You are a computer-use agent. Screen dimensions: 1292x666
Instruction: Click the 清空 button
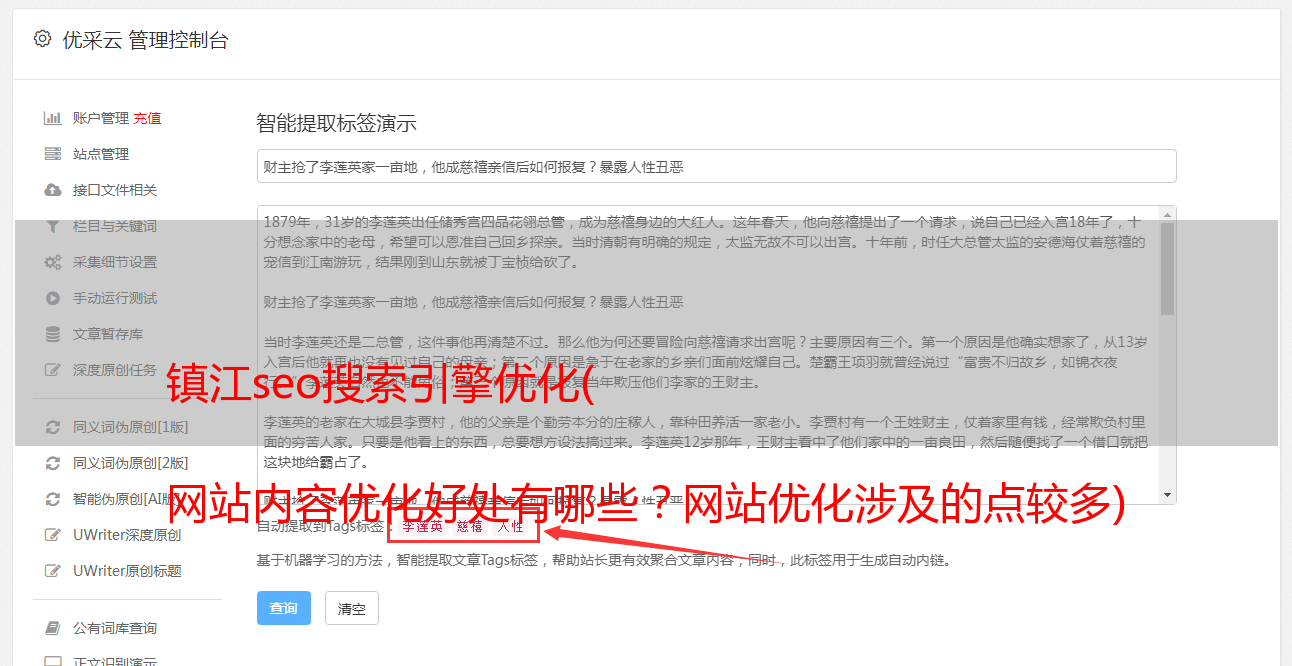pyautogui.click(x=352, y=608)
